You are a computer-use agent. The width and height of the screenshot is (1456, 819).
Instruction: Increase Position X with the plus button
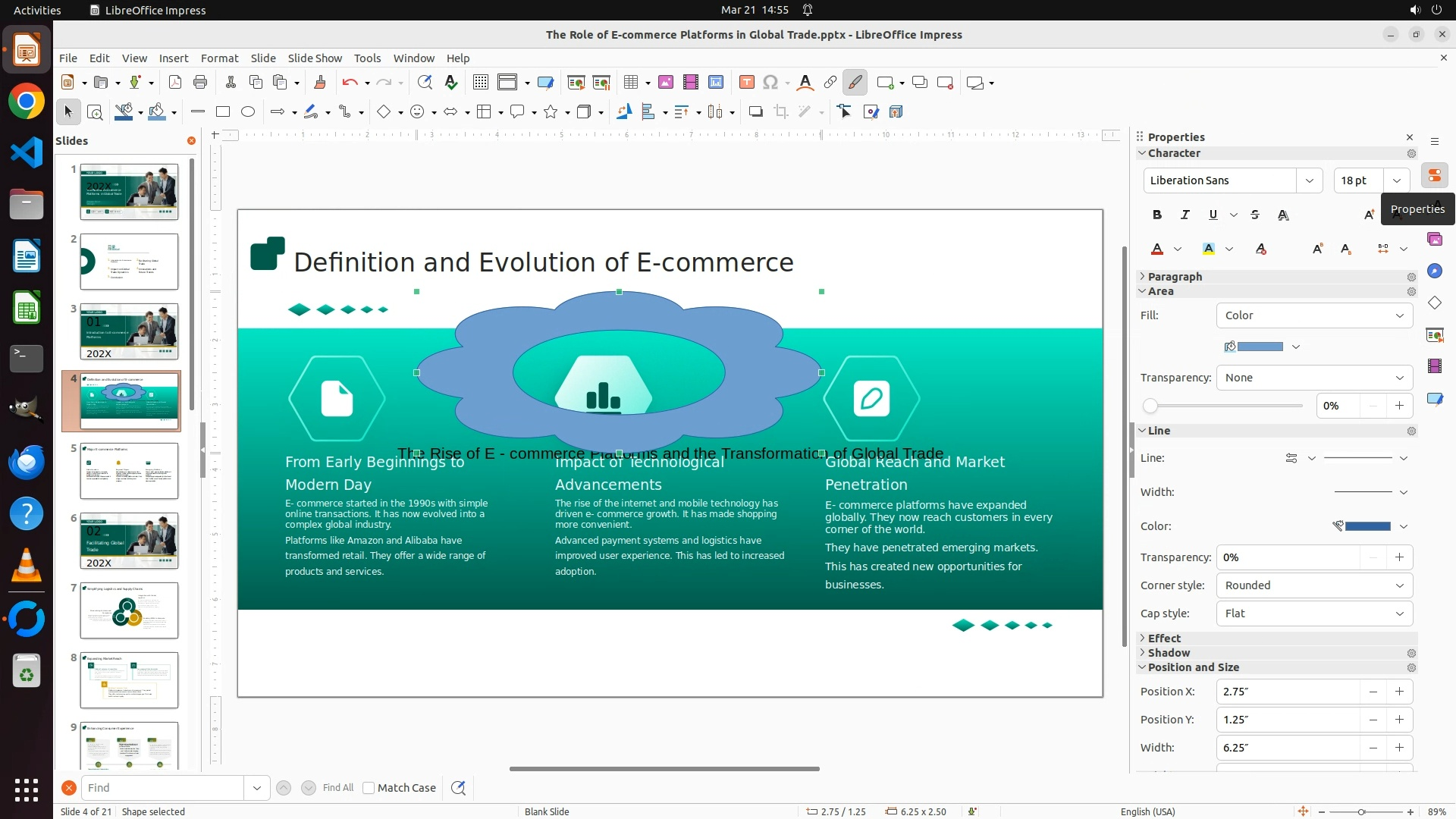point(1399,692)
